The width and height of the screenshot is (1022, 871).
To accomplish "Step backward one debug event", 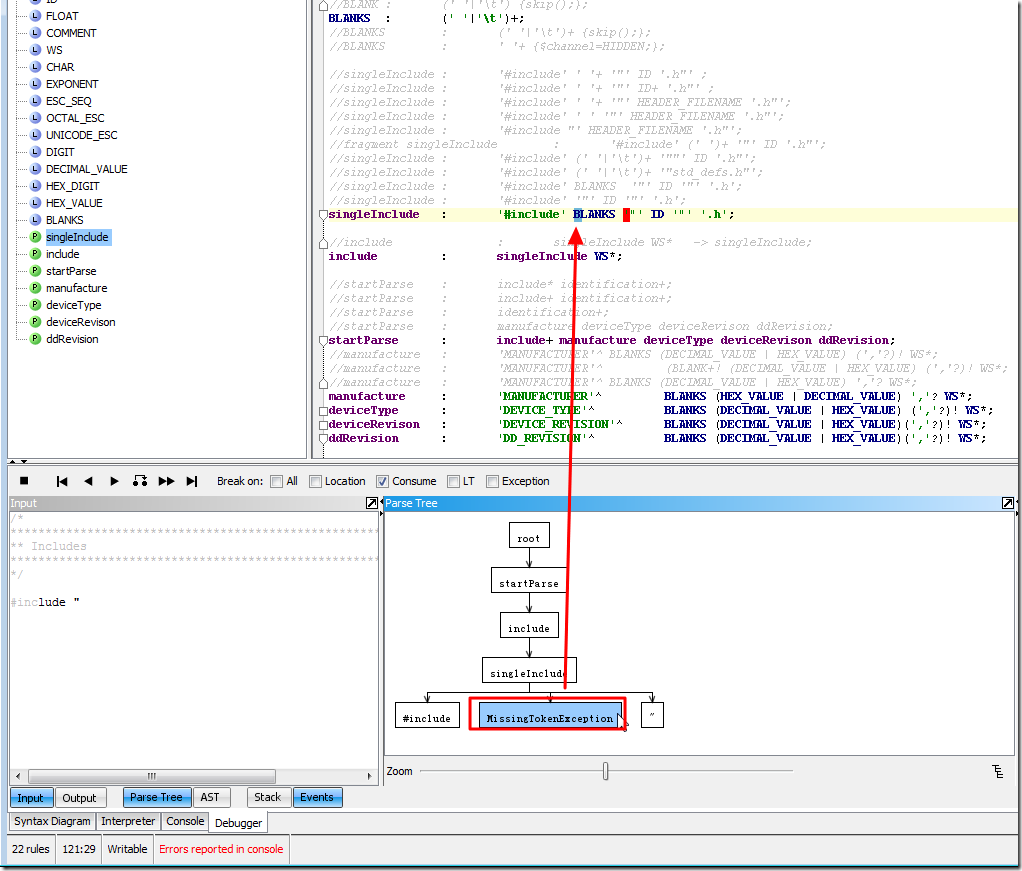I will (x=88, y=481).
